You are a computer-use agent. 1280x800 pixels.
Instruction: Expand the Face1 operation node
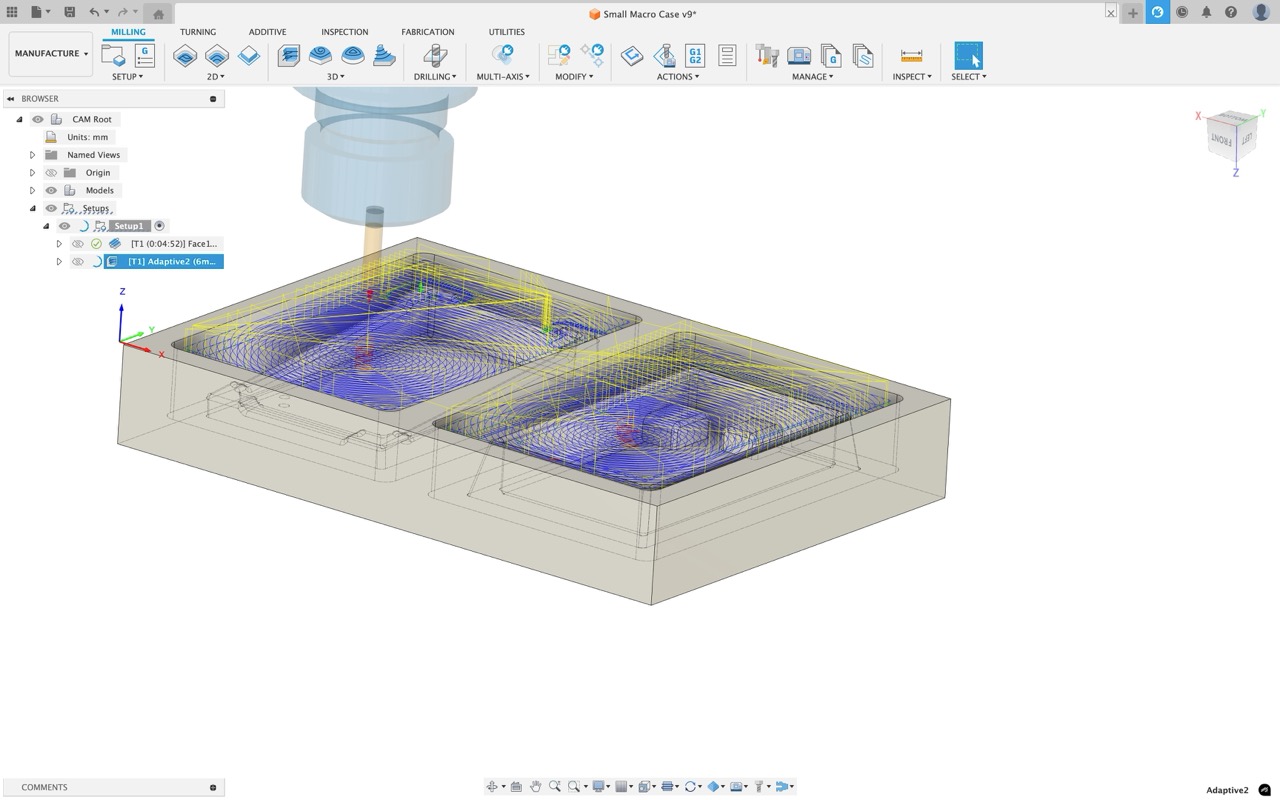pyautogui.click(x=59, y=244)
